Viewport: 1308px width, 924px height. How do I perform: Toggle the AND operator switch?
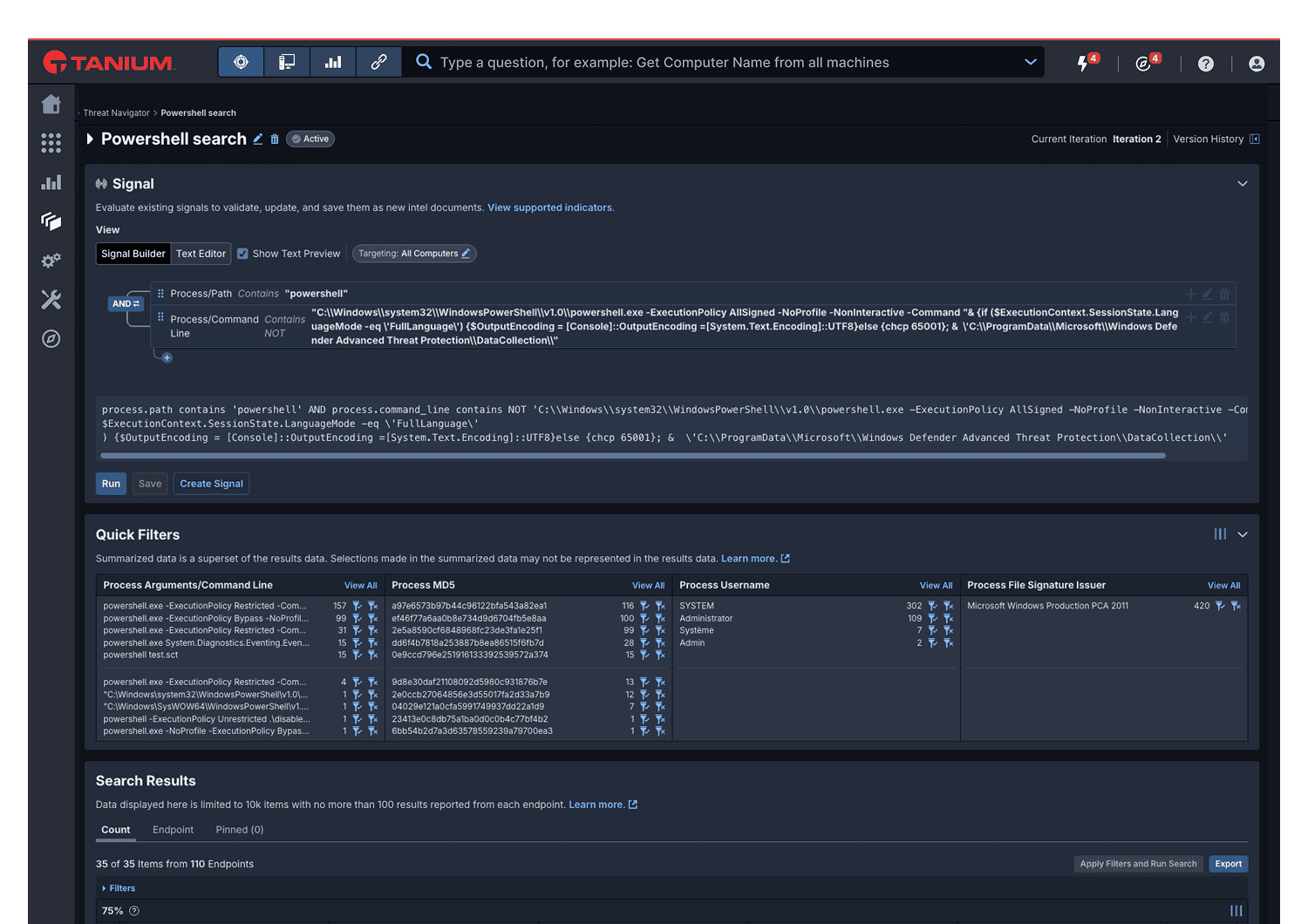tap(126, 303)
